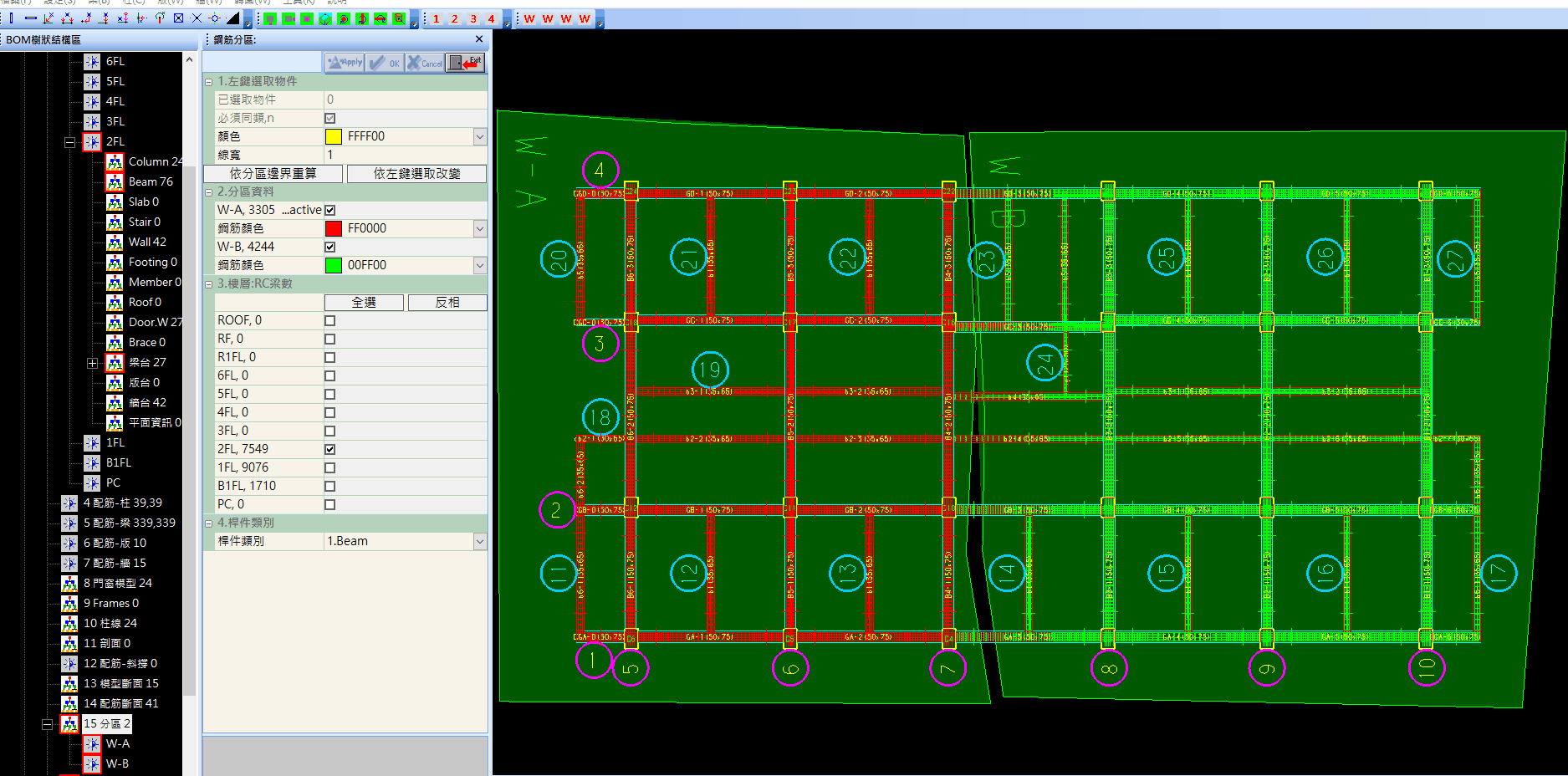Viewport: 1568px width, 776px height.
Task: Select the Slab 0 tree item
Action: pos(144,202)
